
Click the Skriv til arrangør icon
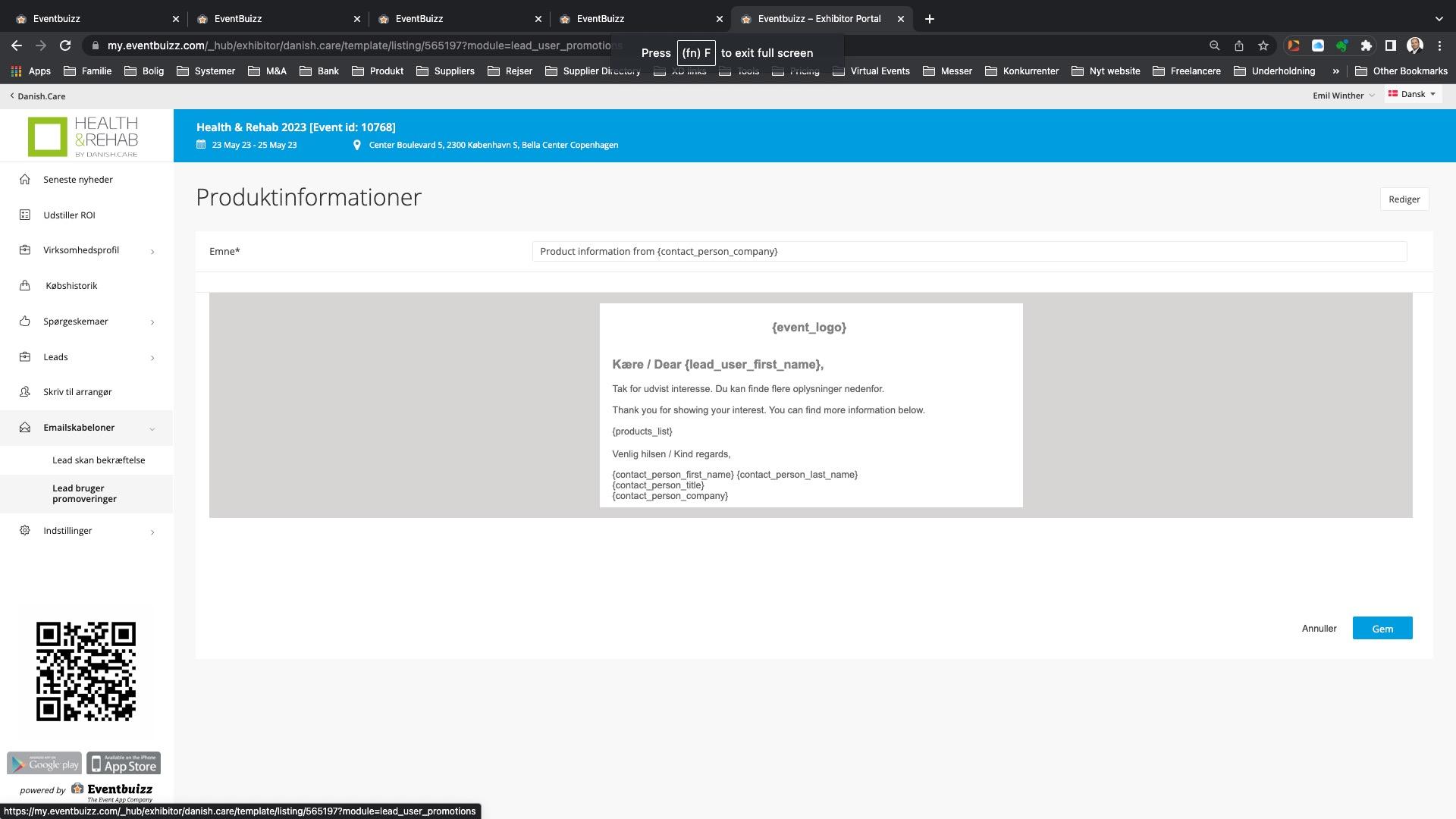25,392
